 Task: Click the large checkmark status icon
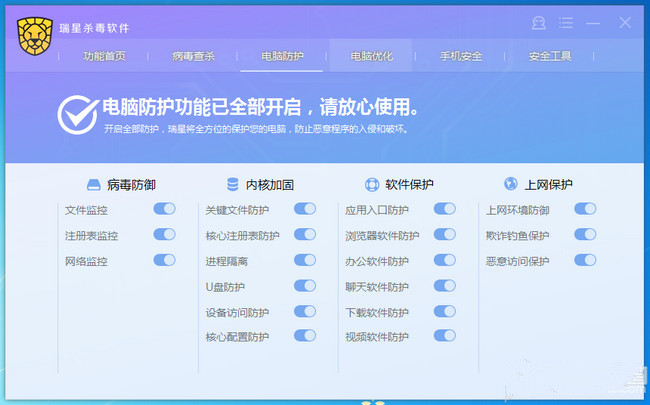tap(77, 116)
